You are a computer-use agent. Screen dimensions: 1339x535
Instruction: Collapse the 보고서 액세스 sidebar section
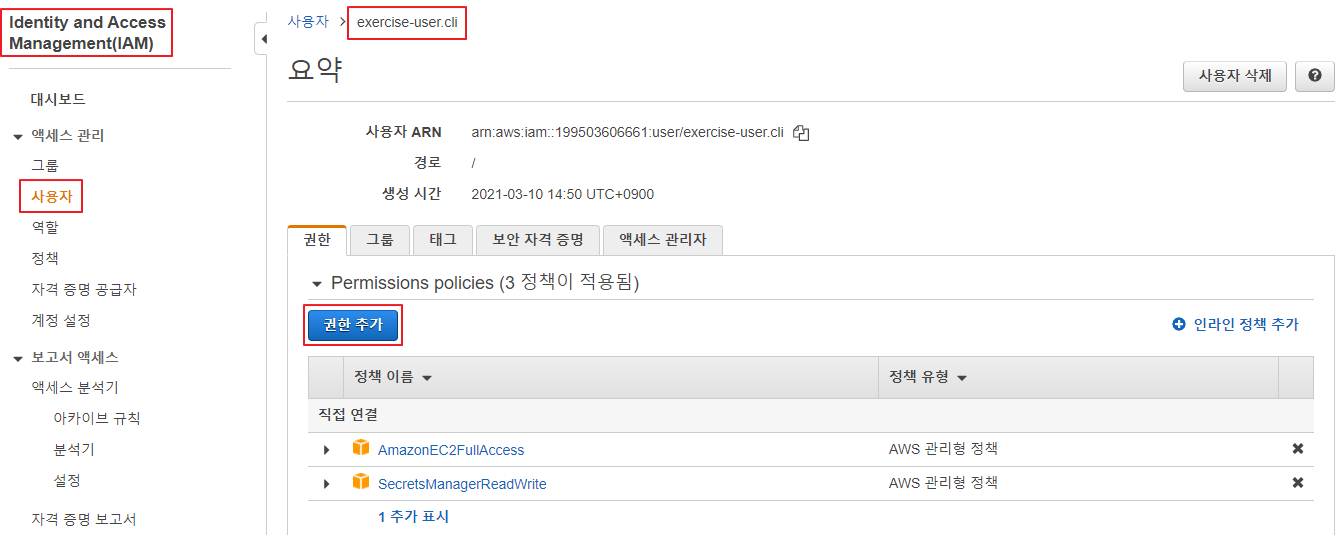18,358
